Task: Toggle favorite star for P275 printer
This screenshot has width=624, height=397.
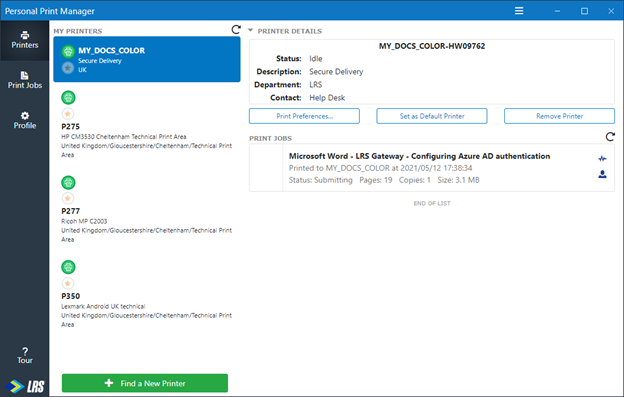Action: [x=68, y=114]
